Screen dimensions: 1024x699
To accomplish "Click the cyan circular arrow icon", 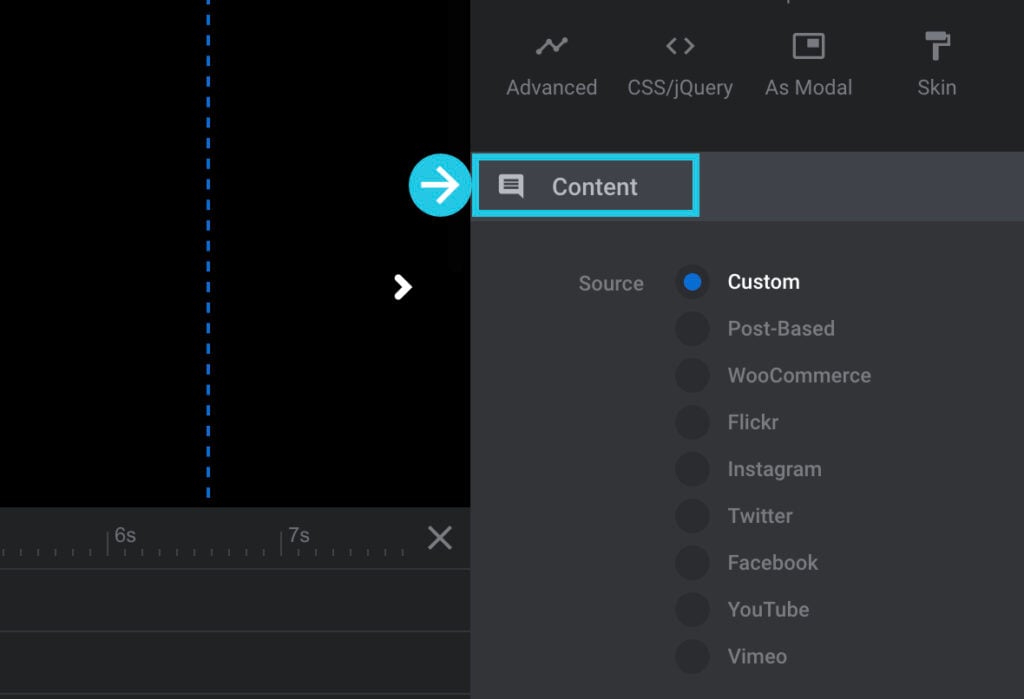I will (x=440, y=184).
